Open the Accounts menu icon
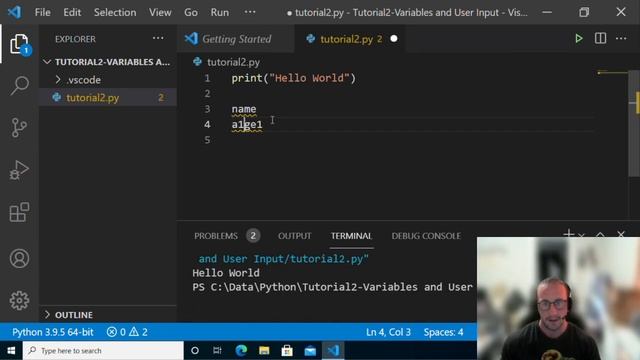640x360 pixels. tap(19, 258)
